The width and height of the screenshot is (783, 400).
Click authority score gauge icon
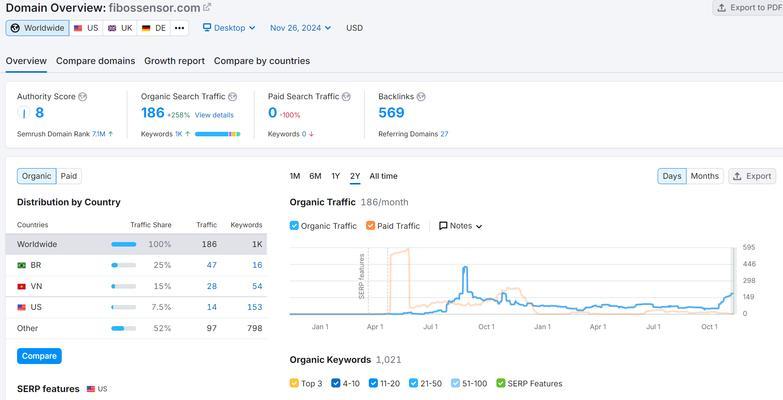23,113
